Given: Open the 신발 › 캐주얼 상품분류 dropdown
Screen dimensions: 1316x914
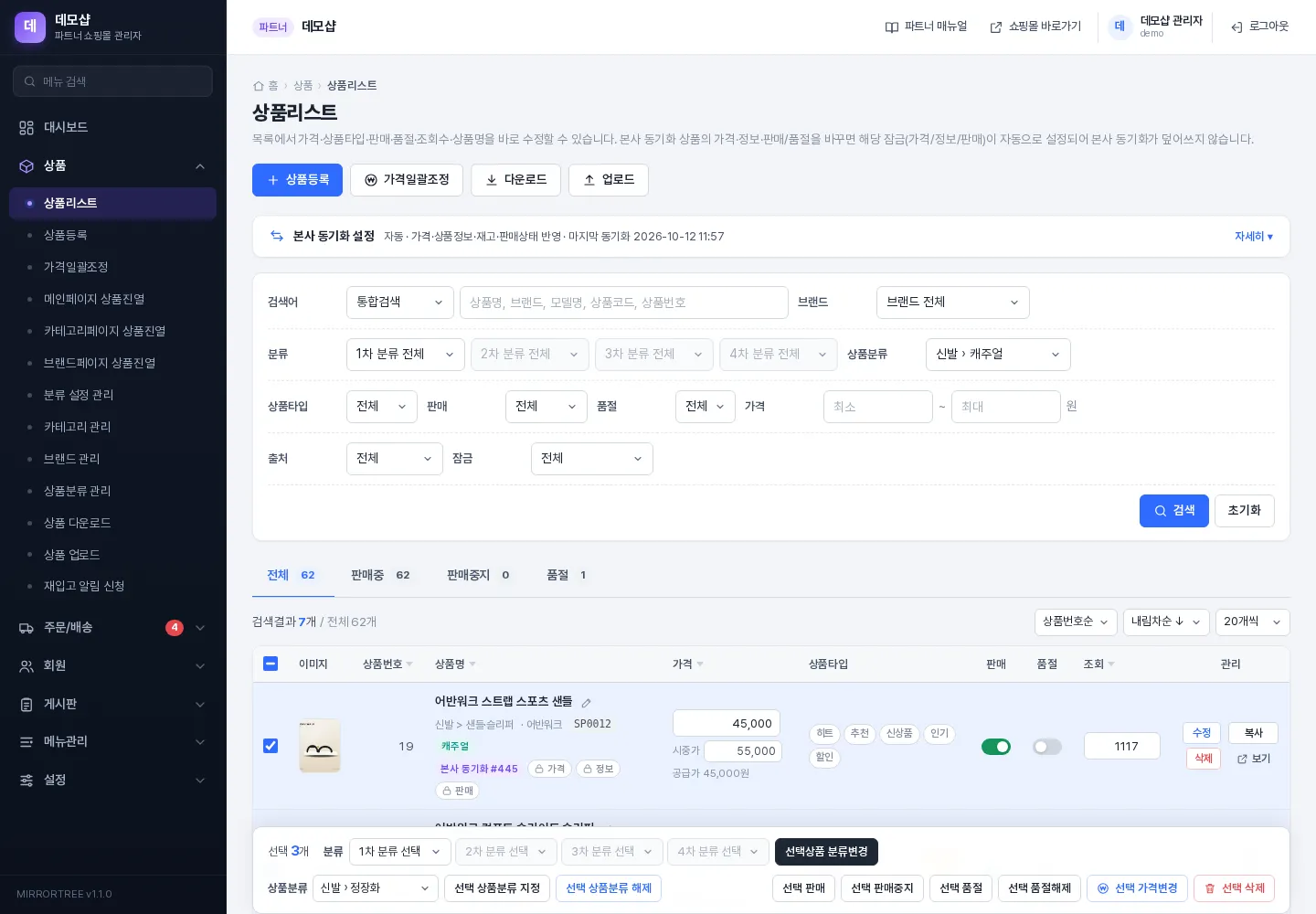Looking at the screenshot, I should tap(998, 355).
